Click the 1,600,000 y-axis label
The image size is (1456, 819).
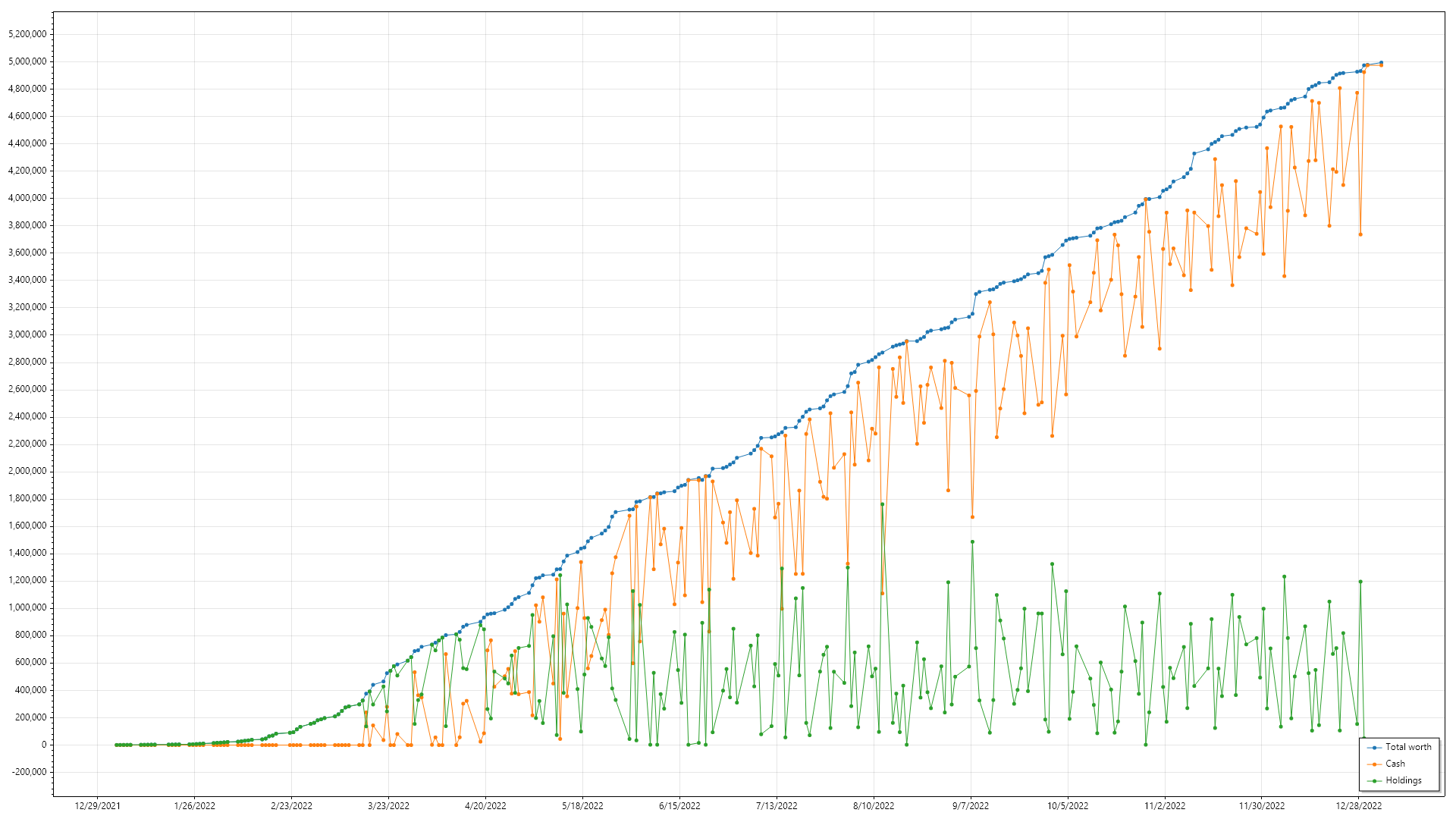[27, 526]
